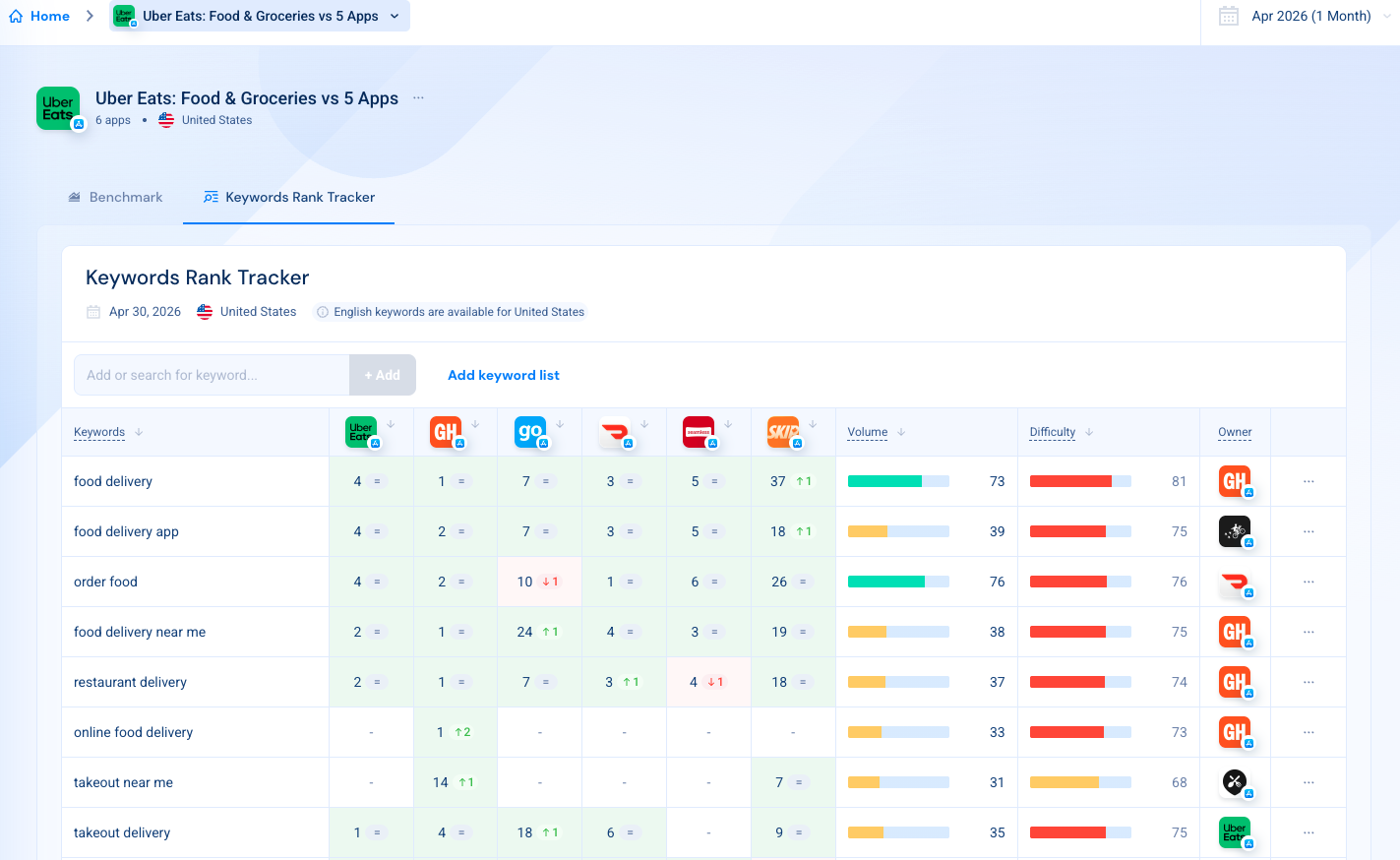Click the Gopuff rank 10 cell for order food
Screen dimensions: 1400x860
(539, 582)
